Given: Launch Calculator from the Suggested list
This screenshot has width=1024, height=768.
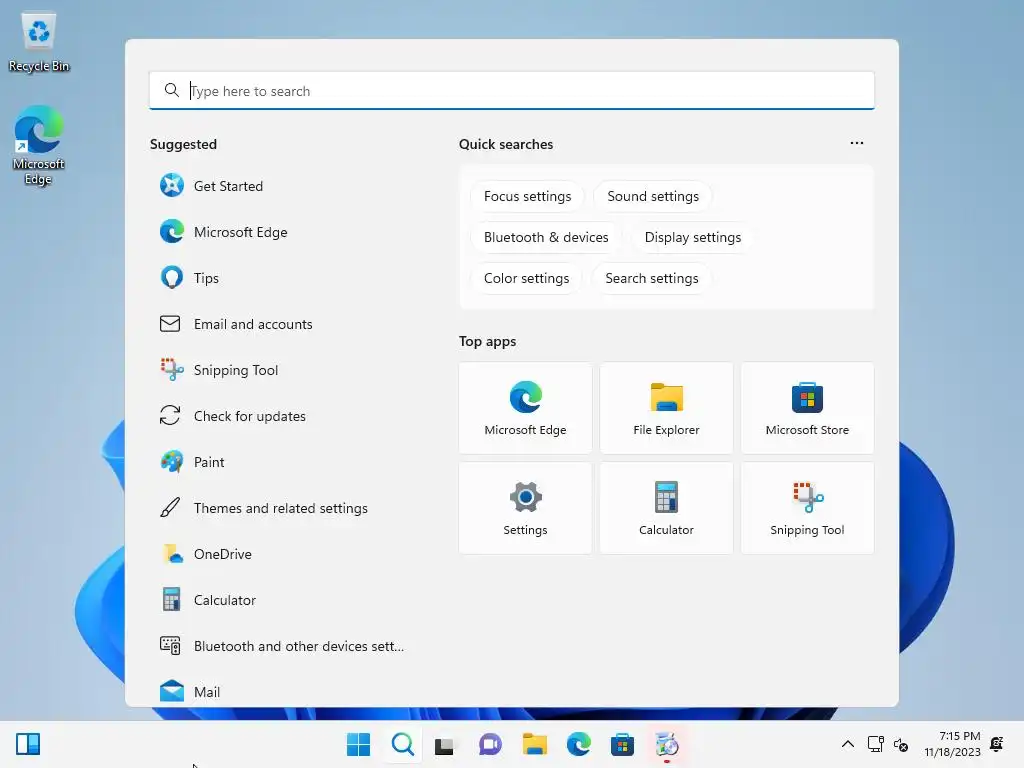Looking at the screenshot, I should coord(284,600).
